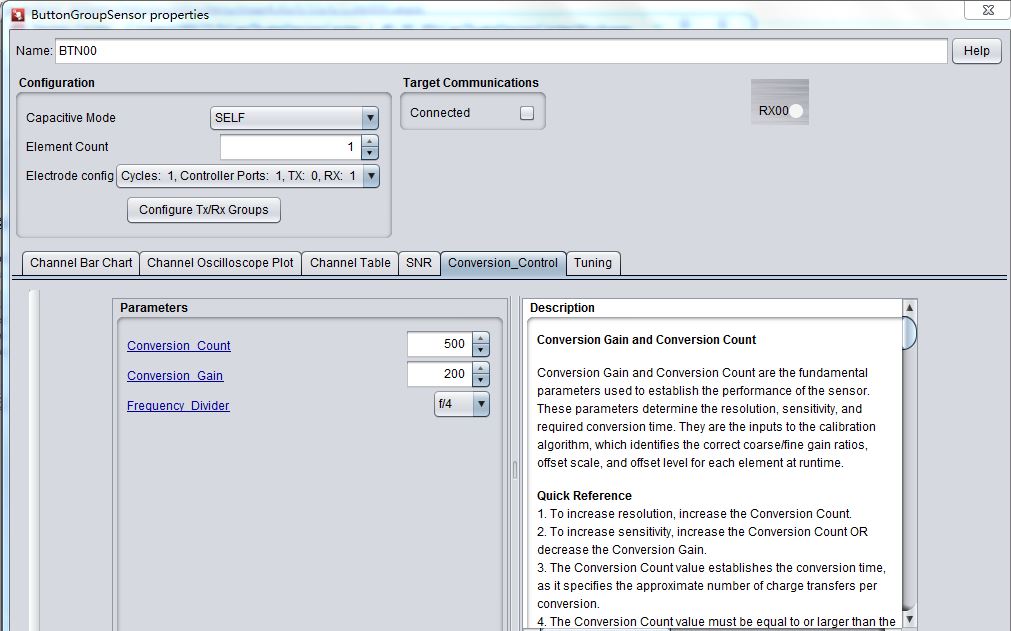Decrement Conversion Count spinner down arrow
Image resolution: width=1011 pixels, height=631 pixels.
pyautogui.click(x=481, y=350)
